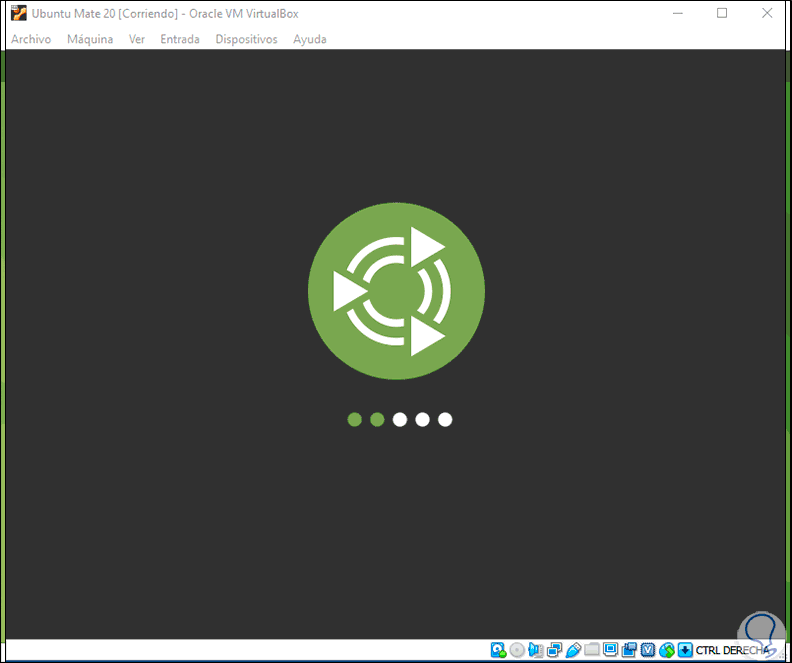
Task: Close the VirtualBox window
Action: click(767, 14)
